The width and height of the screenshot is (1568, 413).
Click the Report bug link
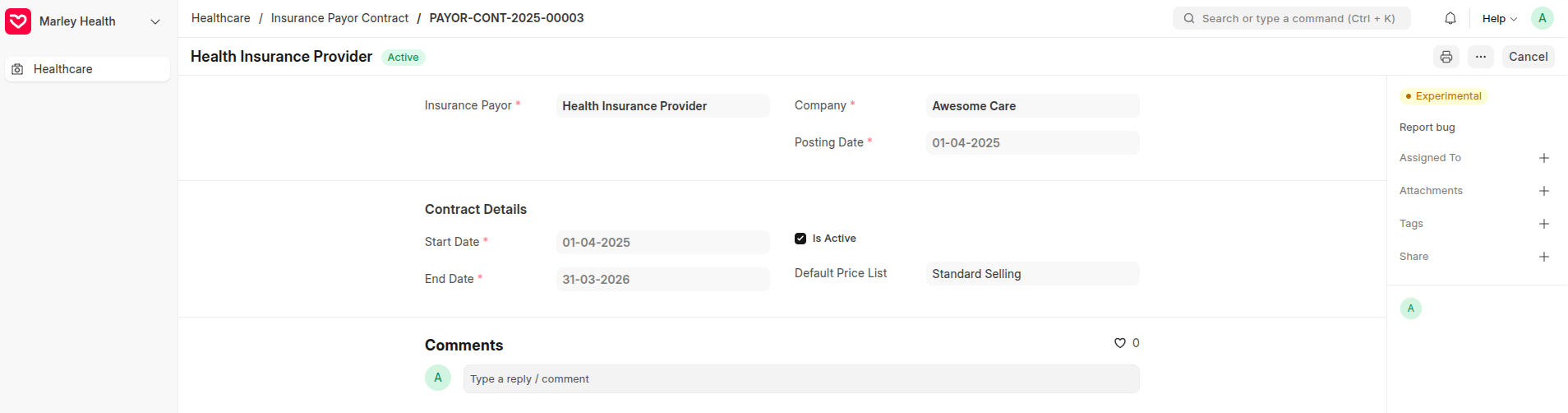pyautogui.click(x=1427, y=128)
